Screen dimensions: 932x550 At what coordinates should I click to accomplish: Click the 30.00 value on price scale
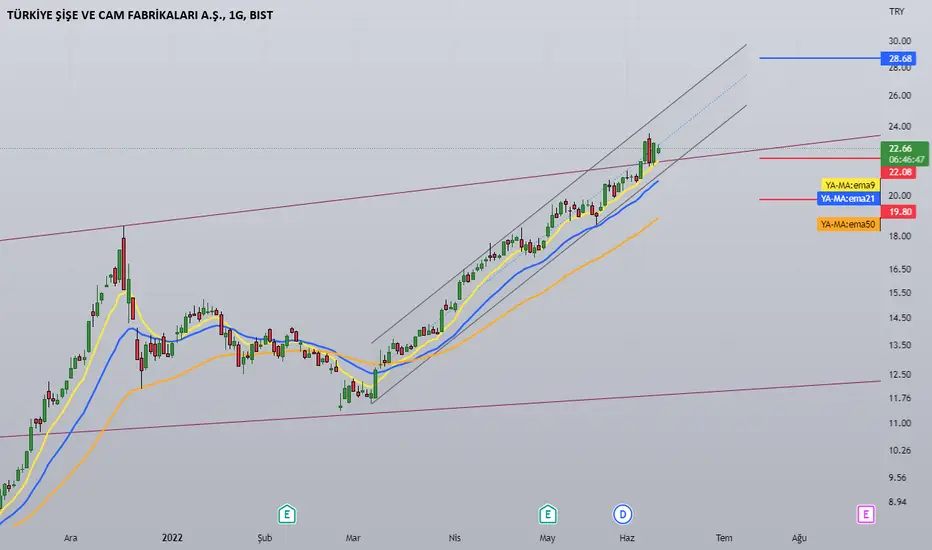[899, 41]
